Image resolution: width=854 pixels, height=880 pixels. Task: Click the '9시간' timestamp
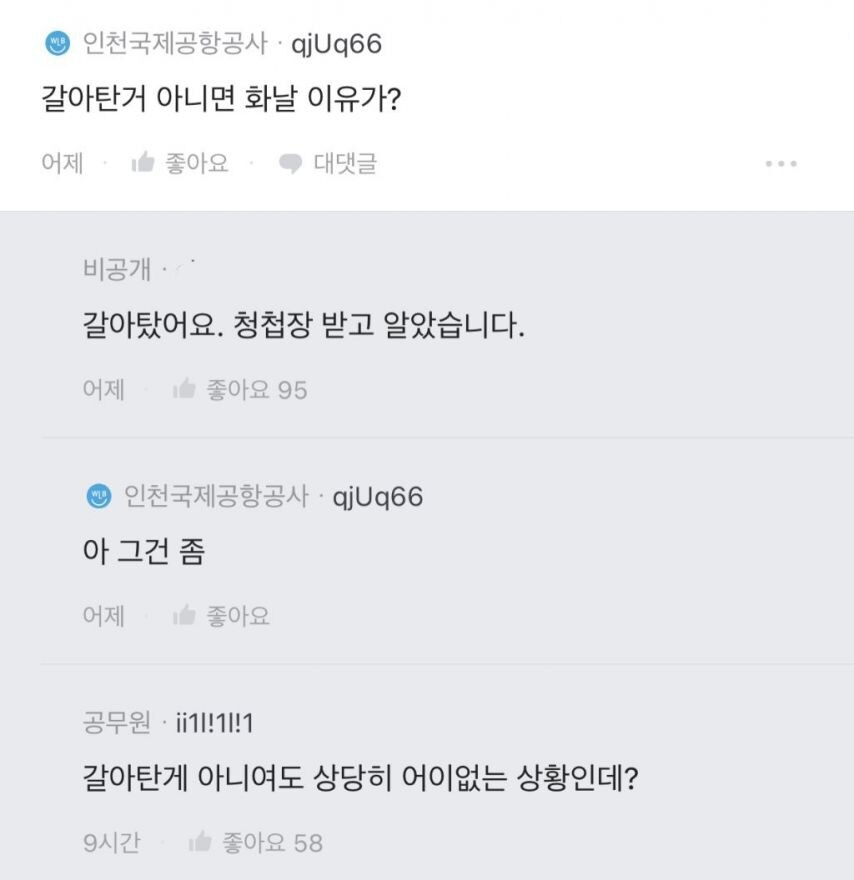point(112,843)
